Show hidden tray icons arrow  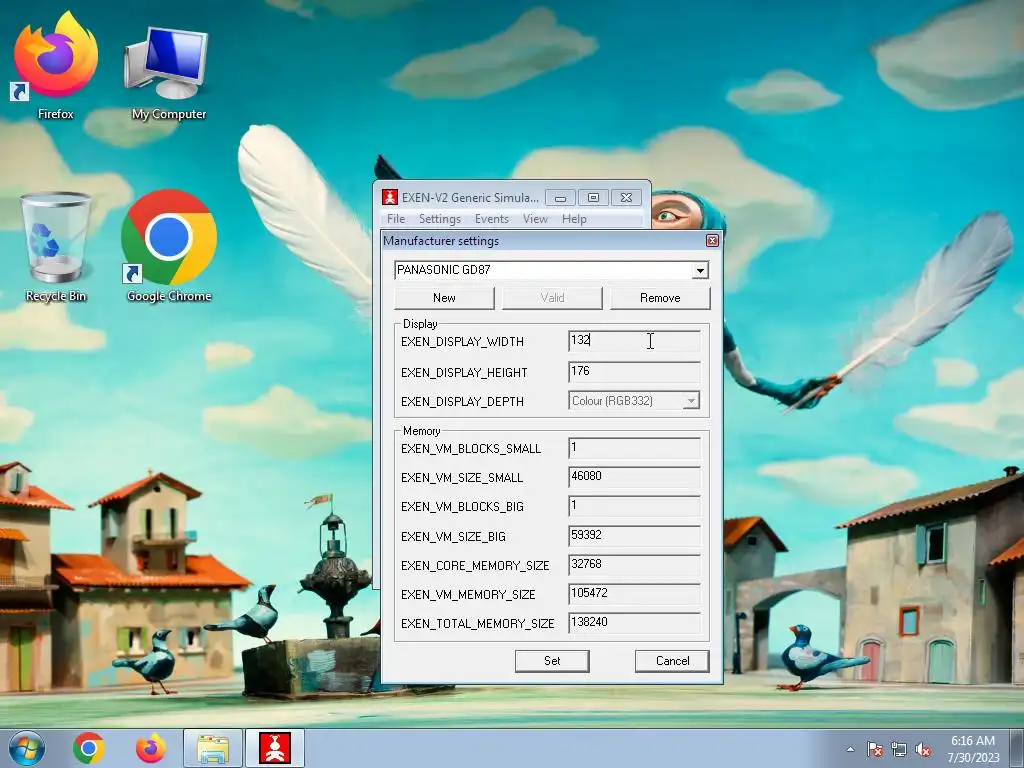pos(850,749)
